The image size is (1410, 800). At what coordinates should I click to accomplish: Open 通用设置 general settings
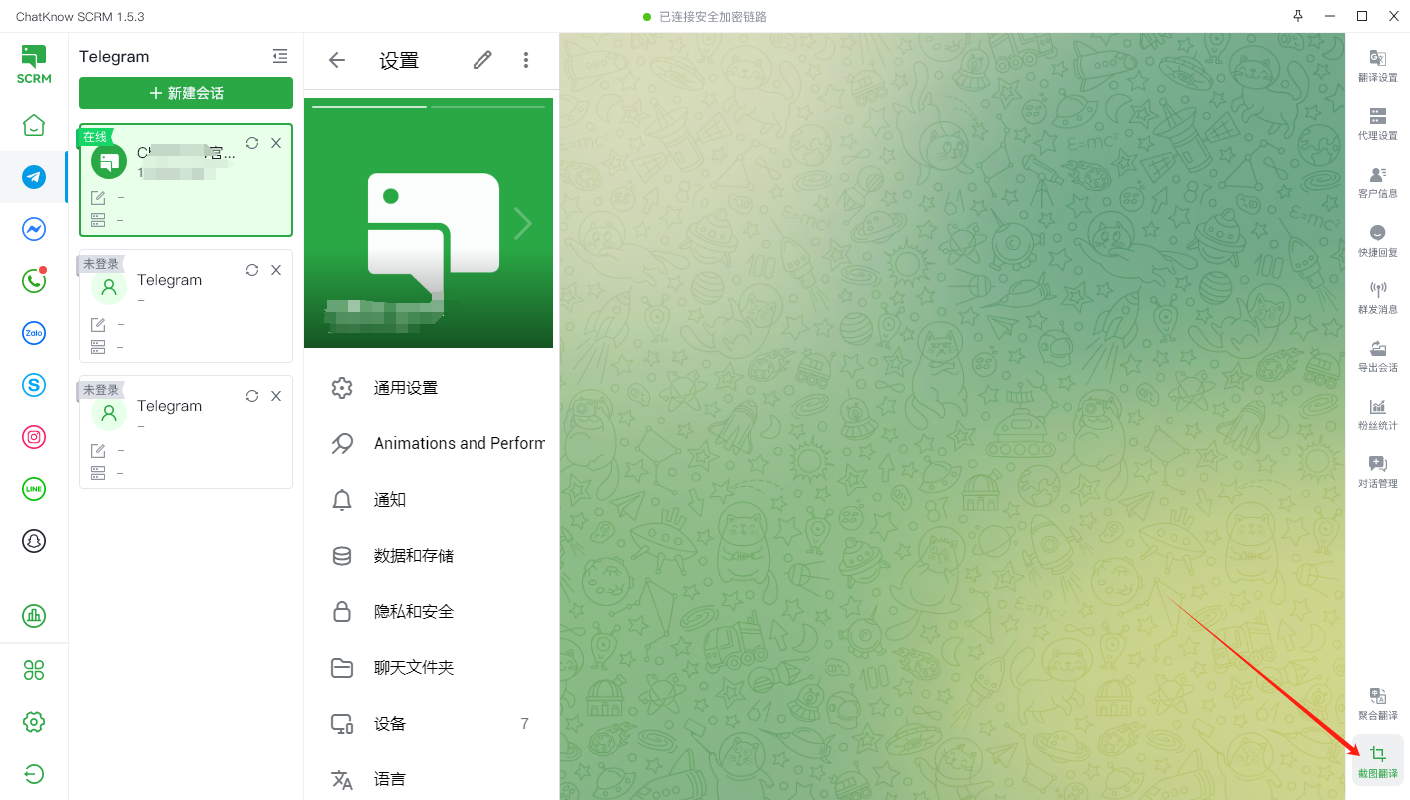click(x=406, y=388)
